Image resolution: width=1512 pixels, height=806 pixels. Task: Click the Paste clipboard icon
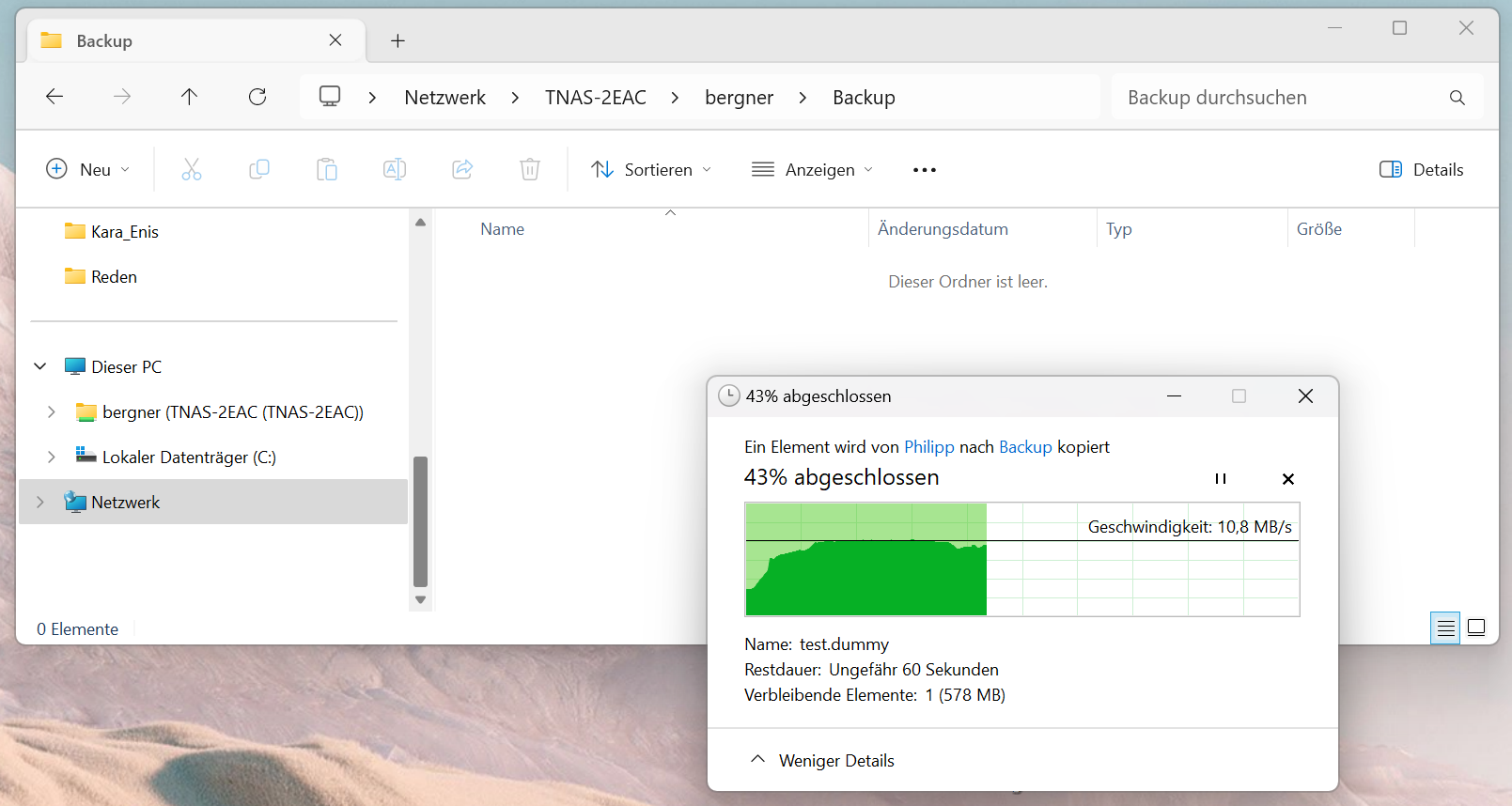coord(327,169)
